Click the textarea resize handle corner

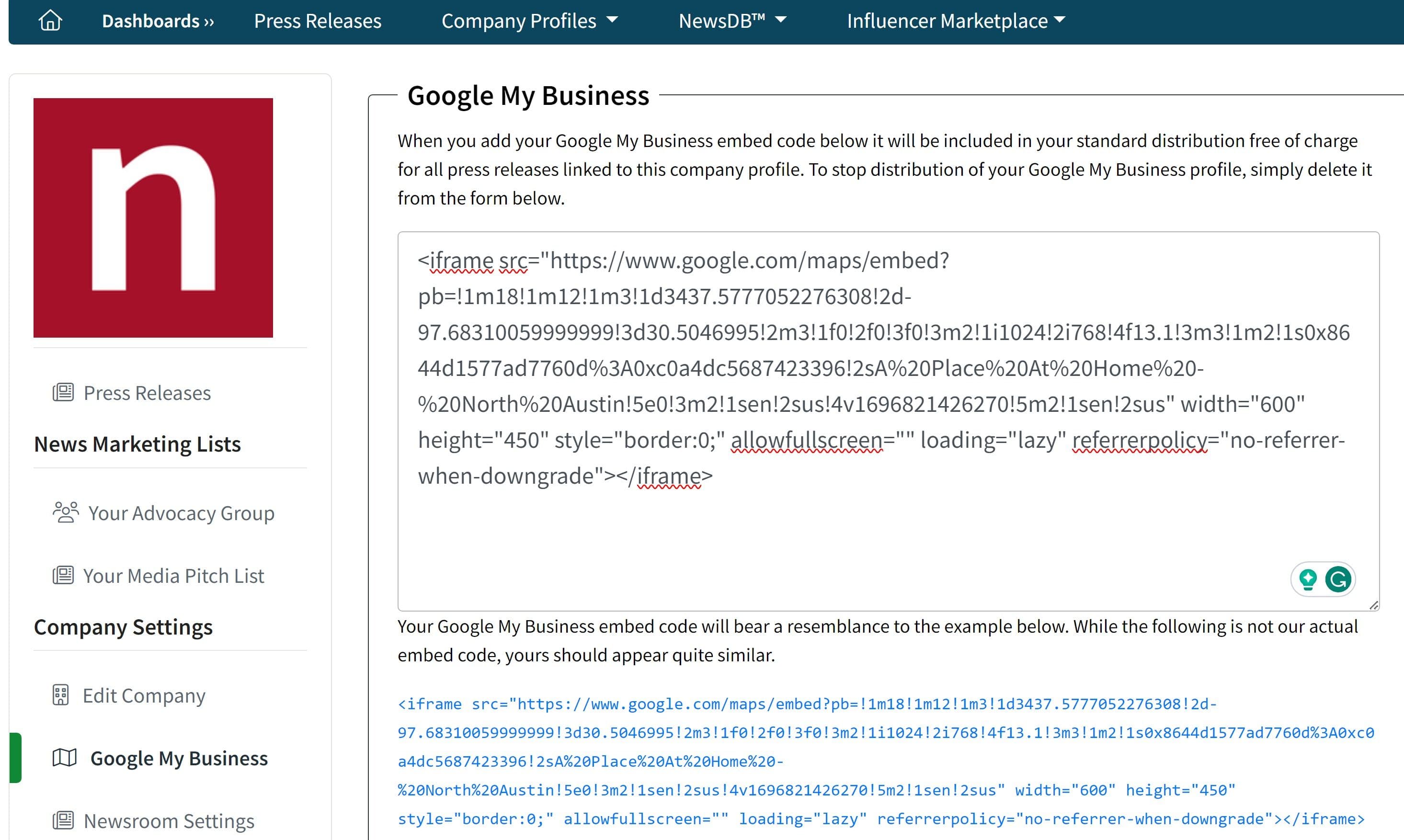pos(1373,605)
